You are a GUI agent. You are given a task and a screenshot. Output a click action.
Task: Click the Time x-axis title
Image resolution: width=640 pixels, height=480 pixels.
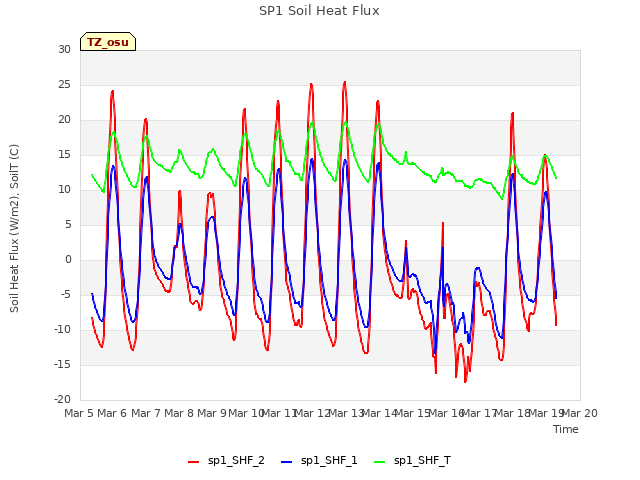point(566,429)
